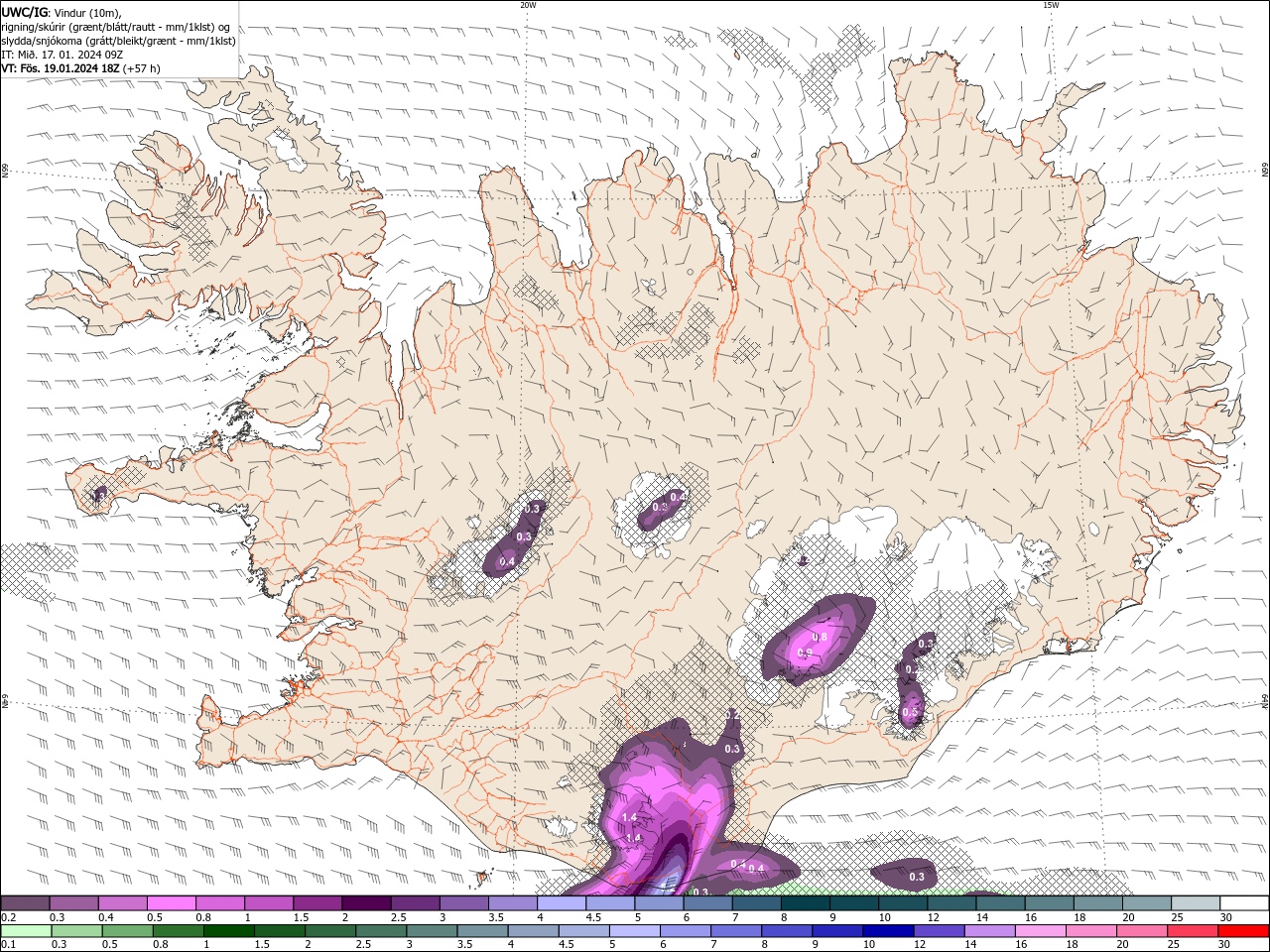This screenshot has height=952, width=1270.
Task: Click the 'rigning/skúrir' legend description line
Action: pyautogui.click(x=116, y=27)
